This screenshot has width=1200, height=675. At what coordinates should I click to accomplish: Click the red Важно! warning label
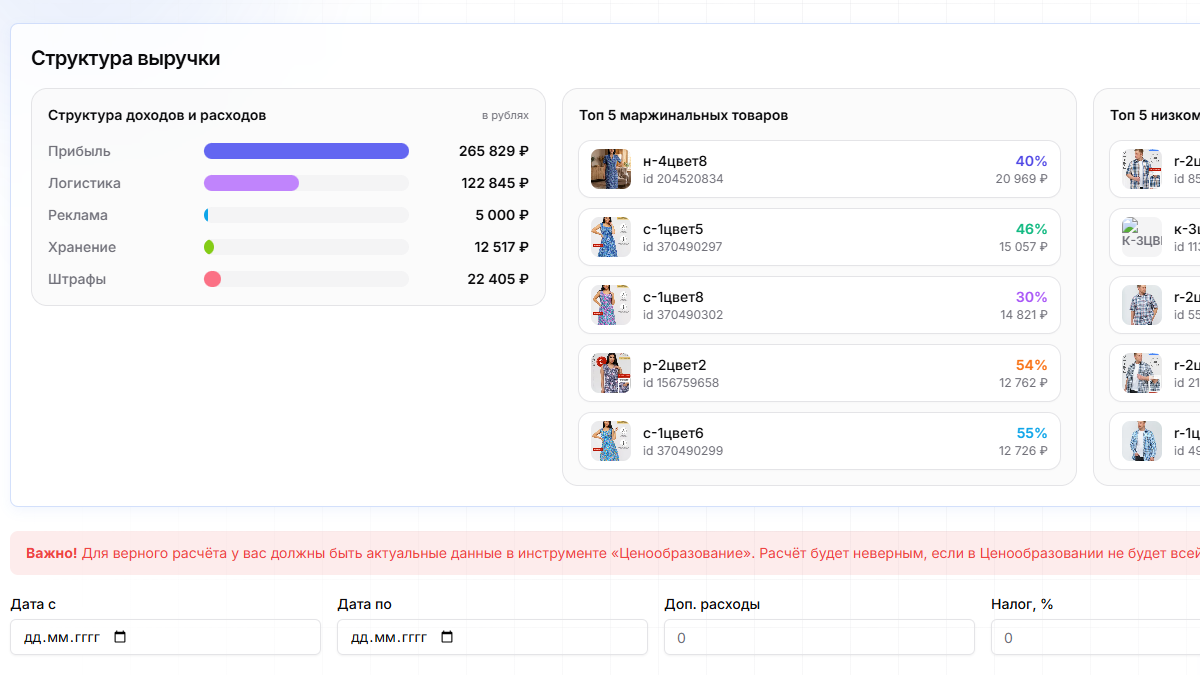(x=51, y=553)
